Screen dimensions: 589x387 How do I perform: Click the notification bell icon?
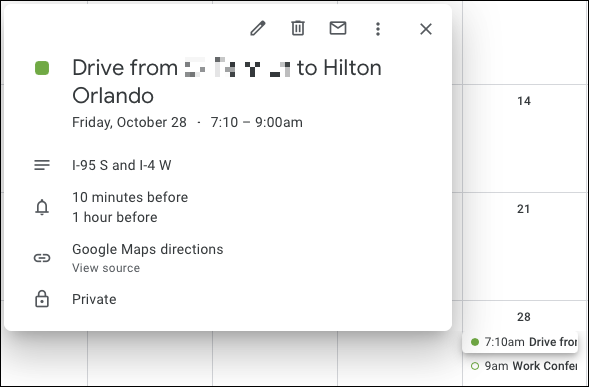42,207
